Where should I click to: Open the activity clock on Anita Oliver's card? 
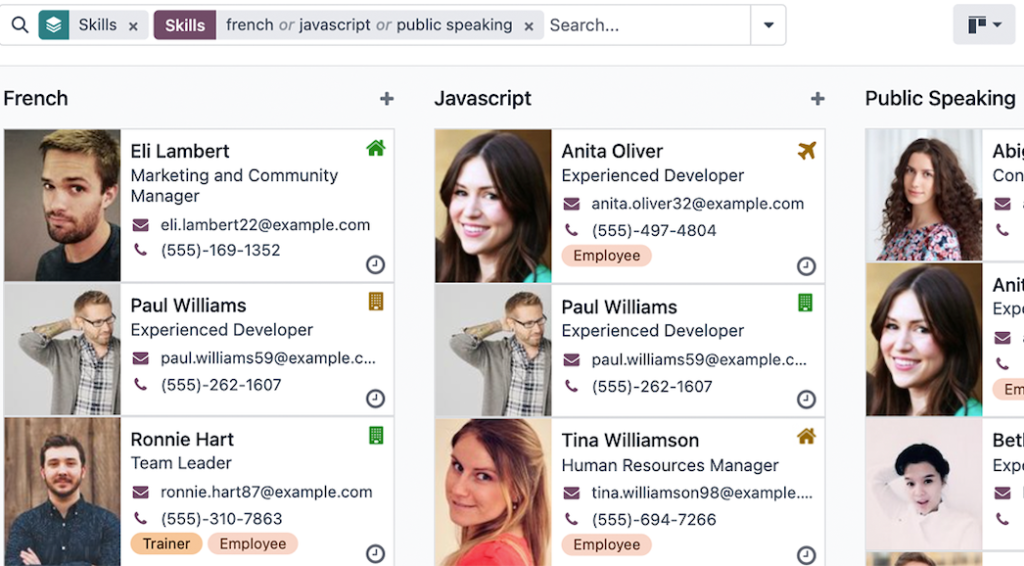coord(806,266)
